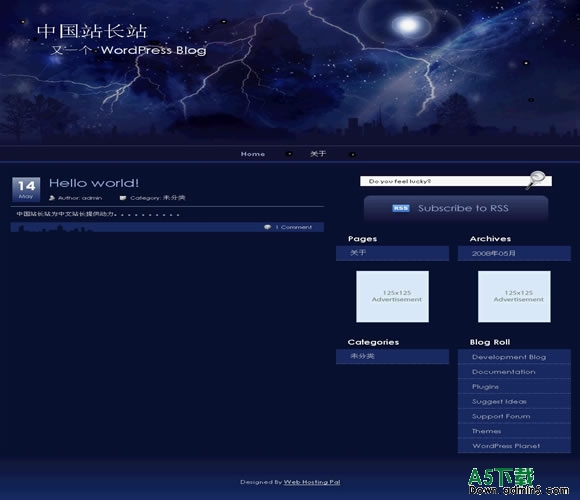The image size is (580, 500).
Task: Open the Home menu item
Action: click(253, 154)
